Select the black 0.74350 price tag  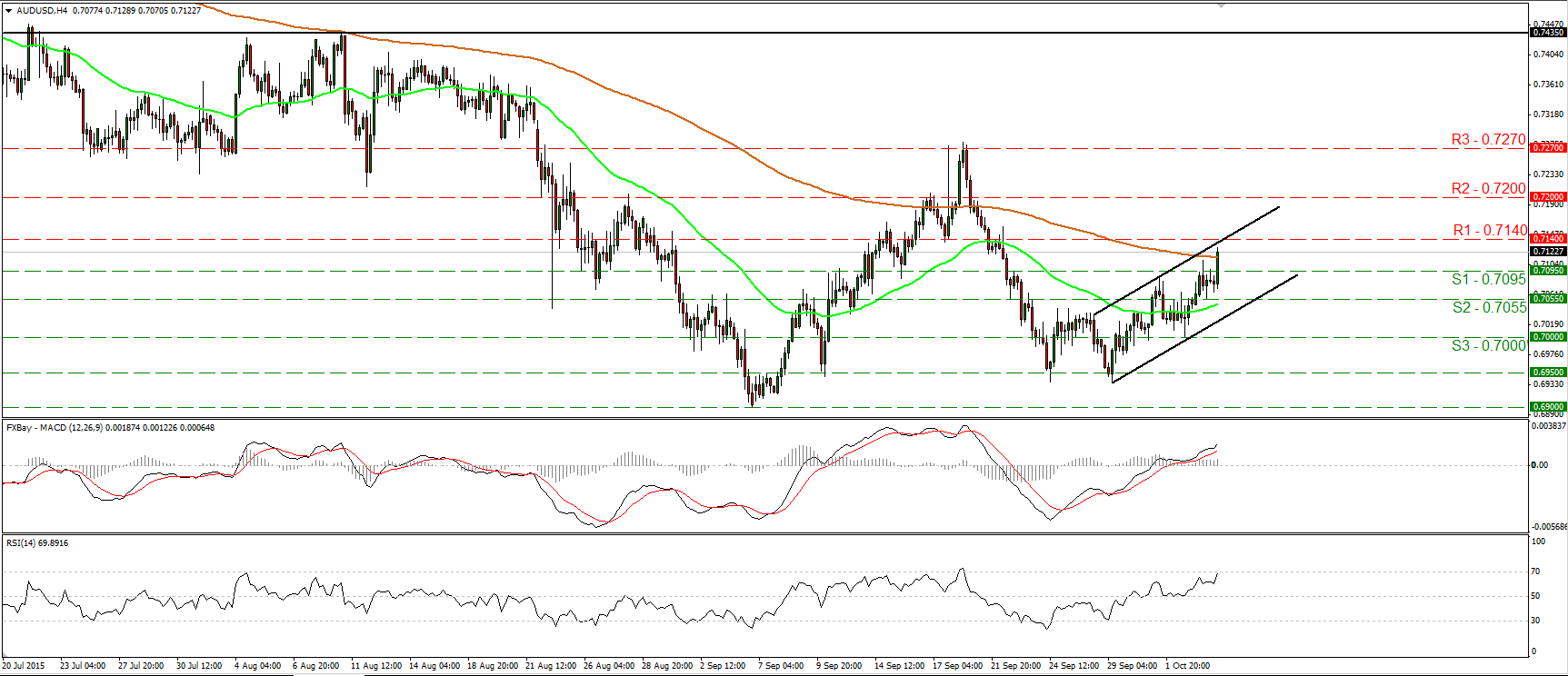[1548, 33]
